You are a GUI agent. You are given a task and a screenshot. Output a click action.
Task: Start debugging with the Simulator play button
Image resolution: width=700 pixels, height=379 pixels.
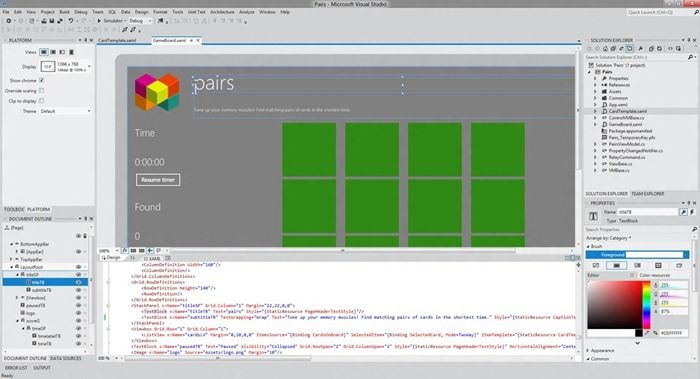(99, 21)
